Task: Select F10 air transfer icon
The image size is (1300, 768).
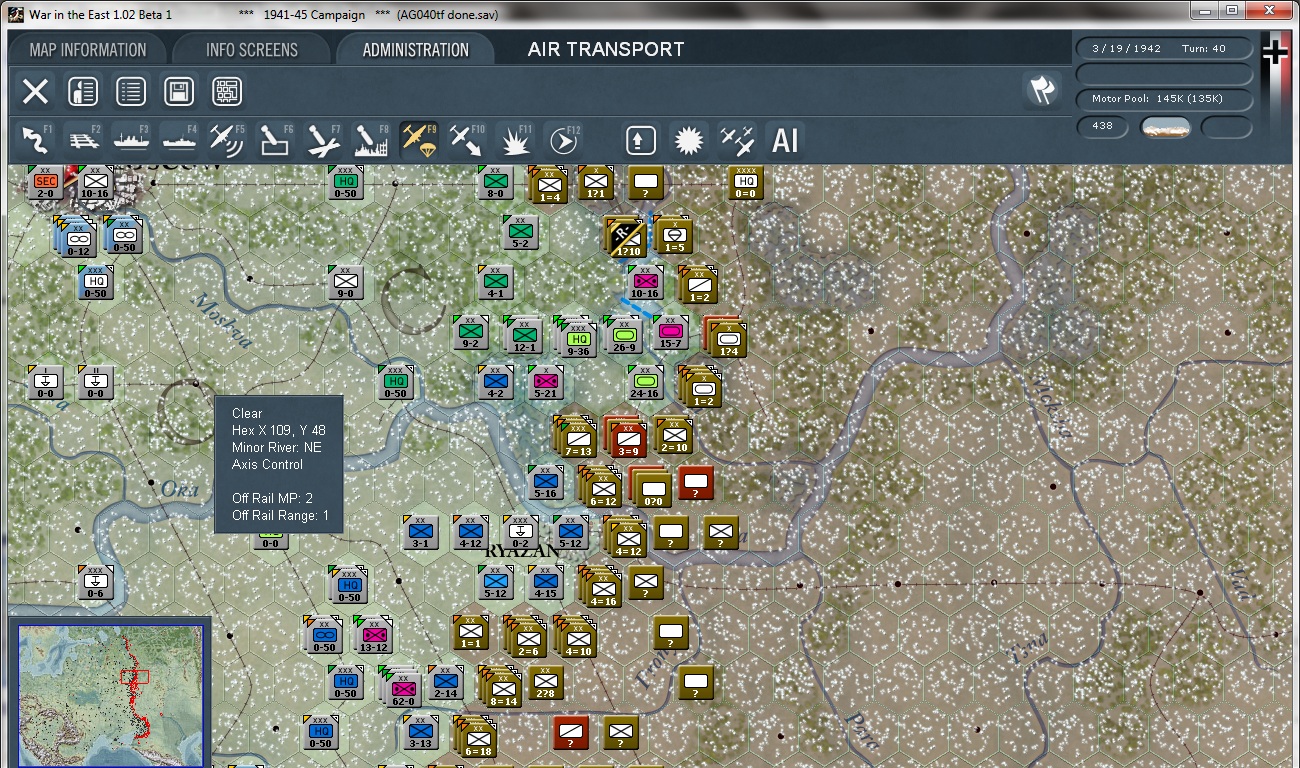Action: tap(467, 140)
